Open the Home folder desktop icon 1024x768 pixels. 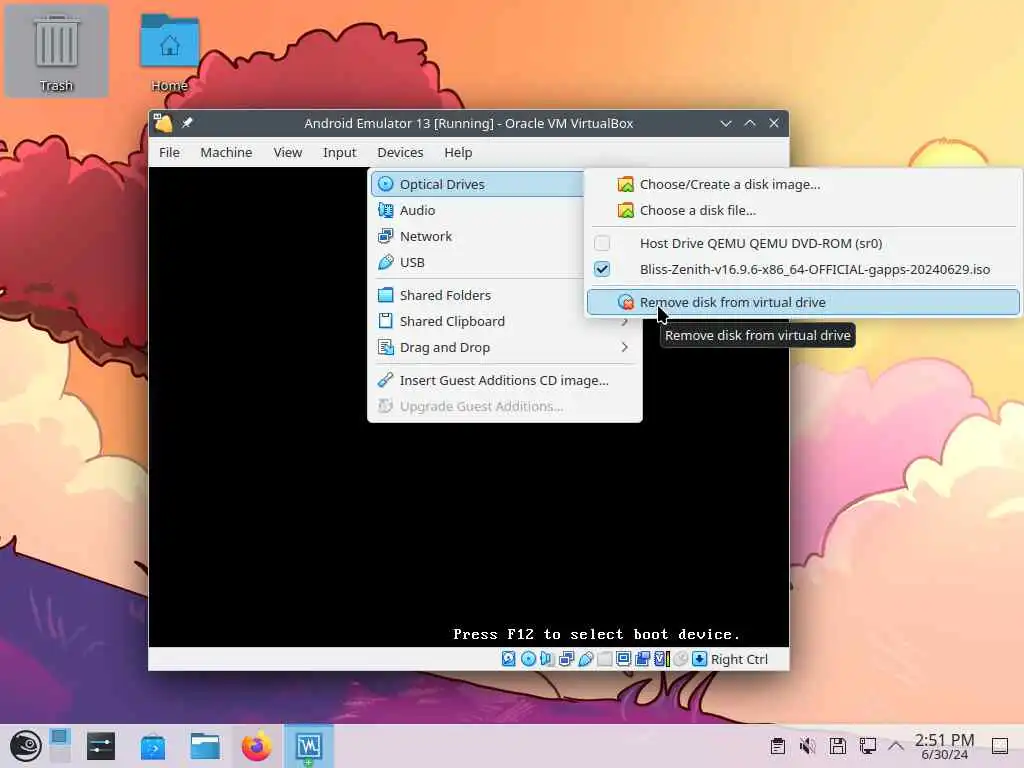(x=169, y=52)
